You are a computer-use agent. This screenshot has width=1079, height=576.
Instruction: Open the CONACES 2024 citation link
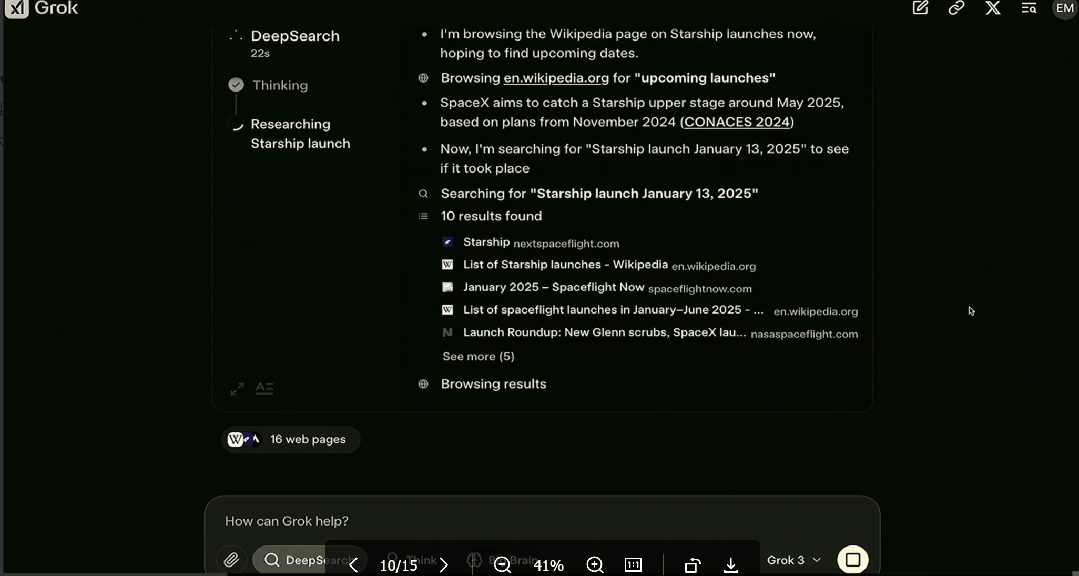pyautogui.click(x=736, y=122)
